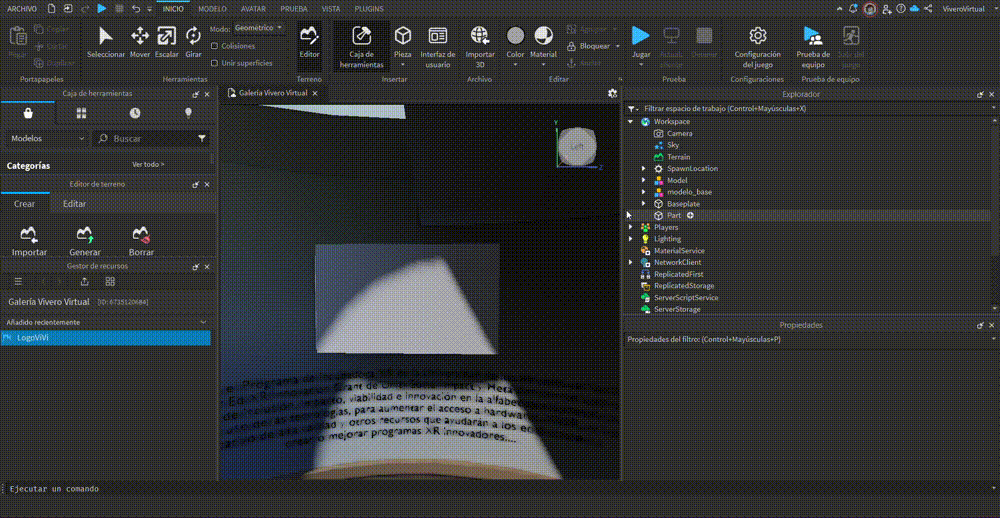Open the Modelos category dropdown
Viewport: 1000px width, 518px height.
pyautogui.click(x=46, y=139)
